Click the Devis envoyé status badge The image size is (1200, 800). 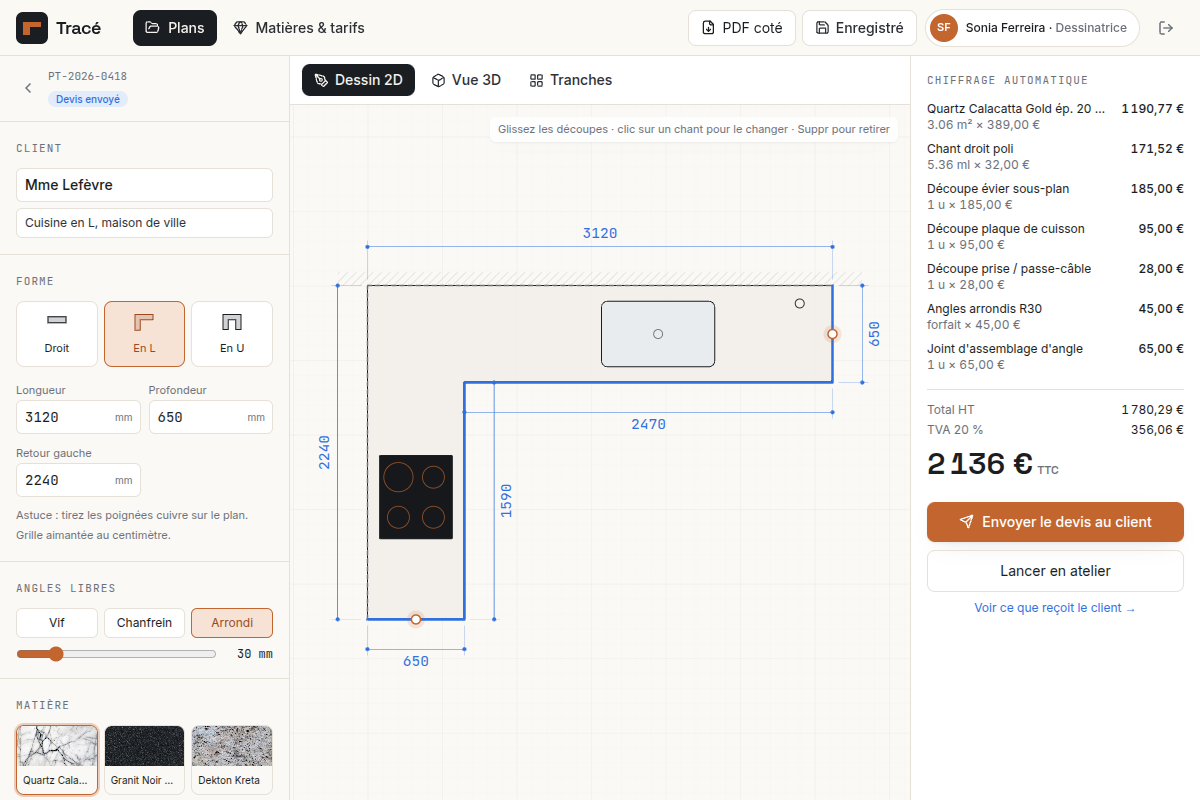point(88,99)
